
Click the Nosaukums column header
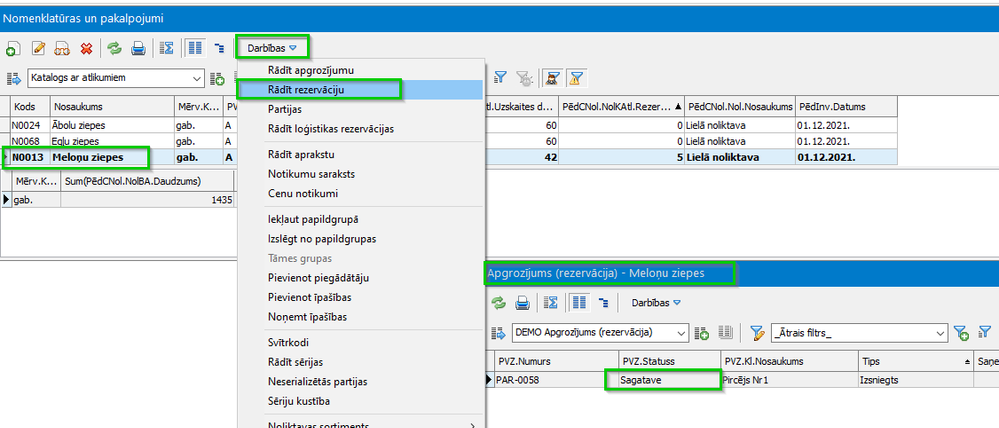(112, 106)
